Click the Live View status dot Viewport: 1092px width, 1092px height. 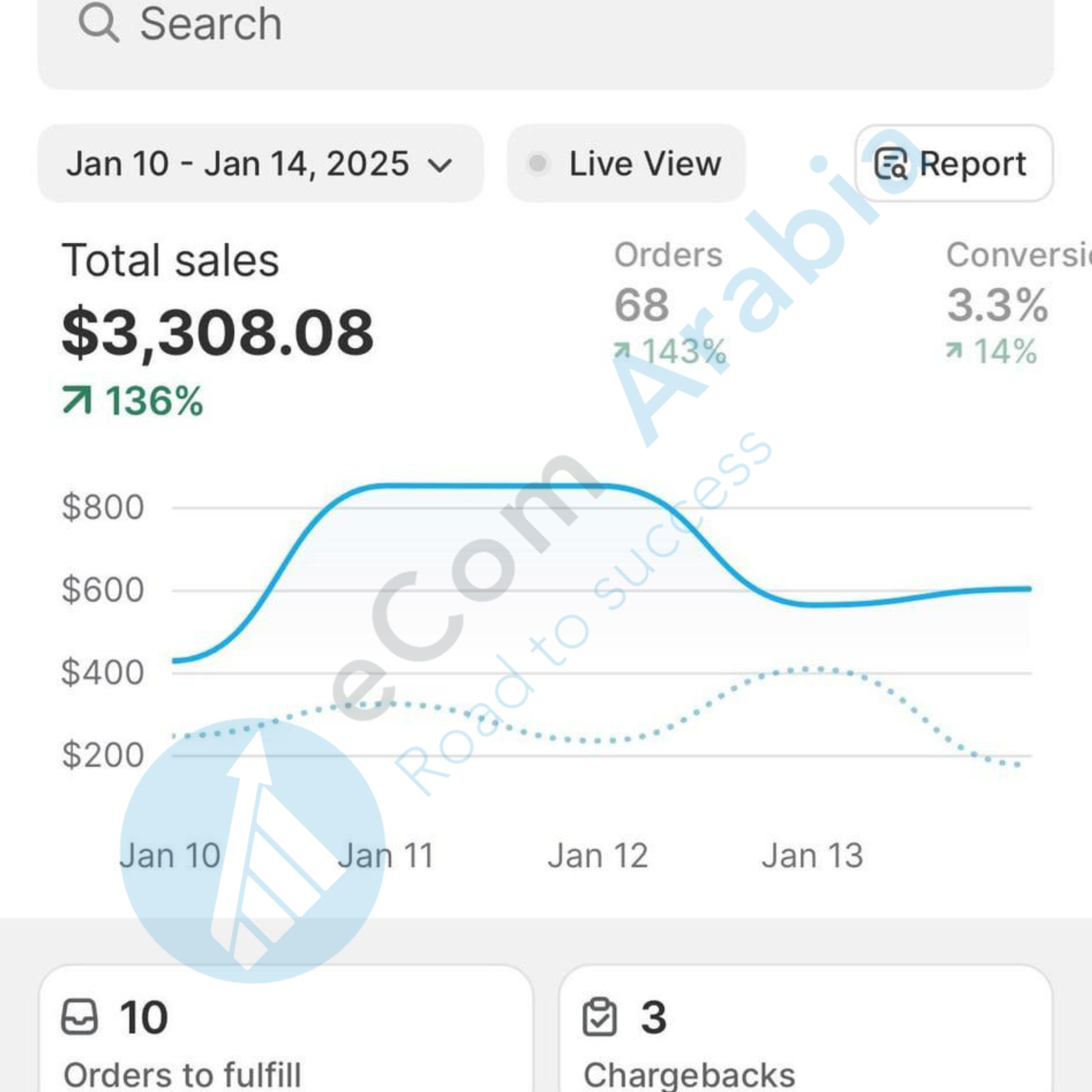tap(538, 163)
